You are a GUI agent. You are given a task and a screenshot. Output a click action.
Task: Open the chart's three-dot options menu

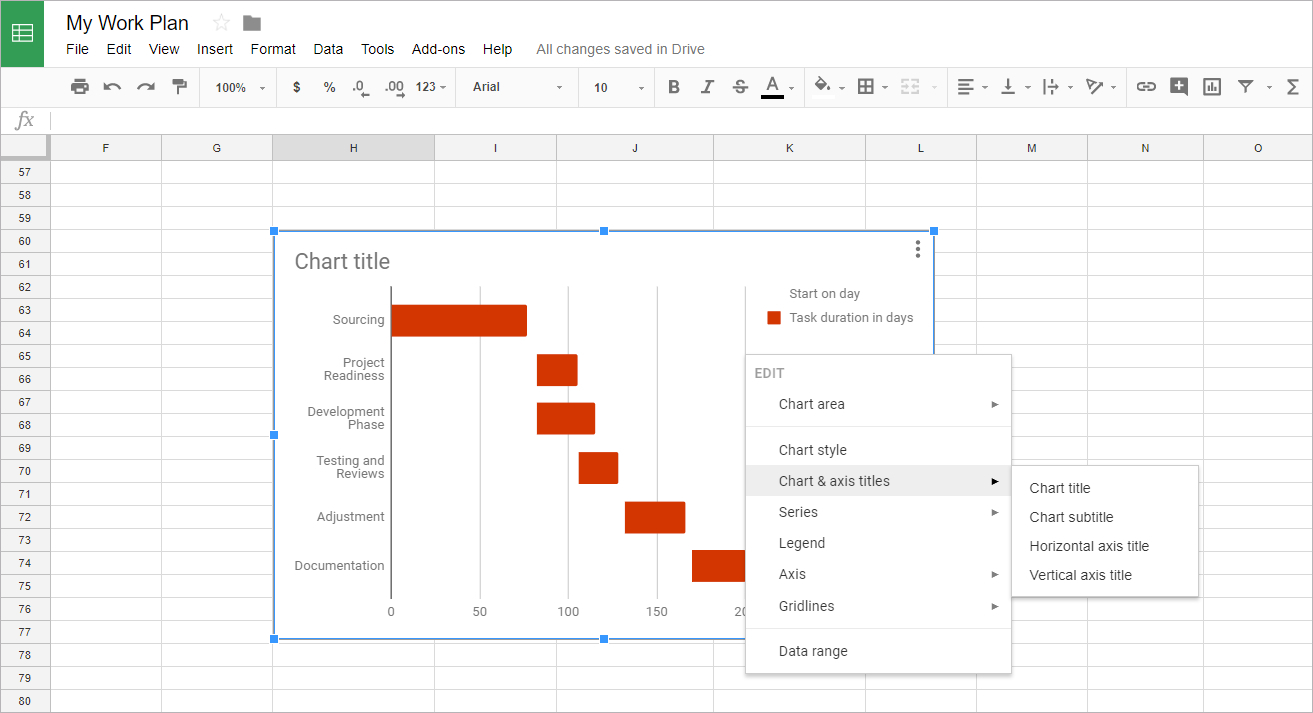917,250
